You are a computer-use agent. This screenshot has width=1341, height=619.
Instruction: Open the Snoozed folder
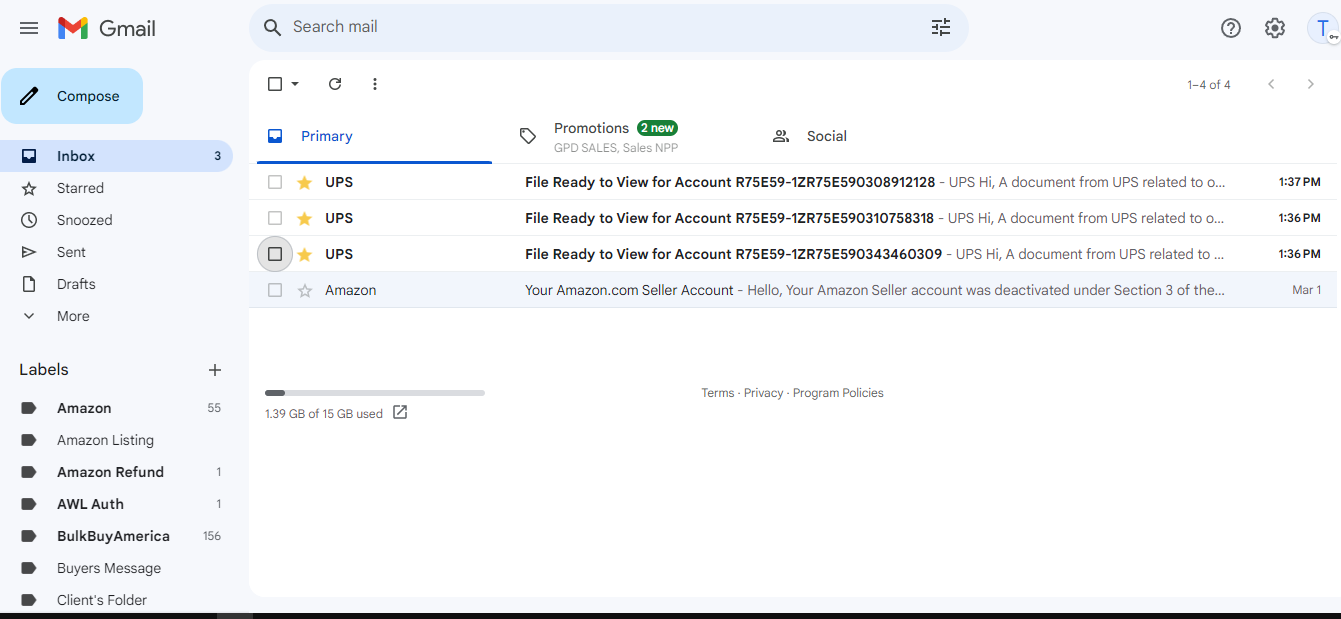116,220
